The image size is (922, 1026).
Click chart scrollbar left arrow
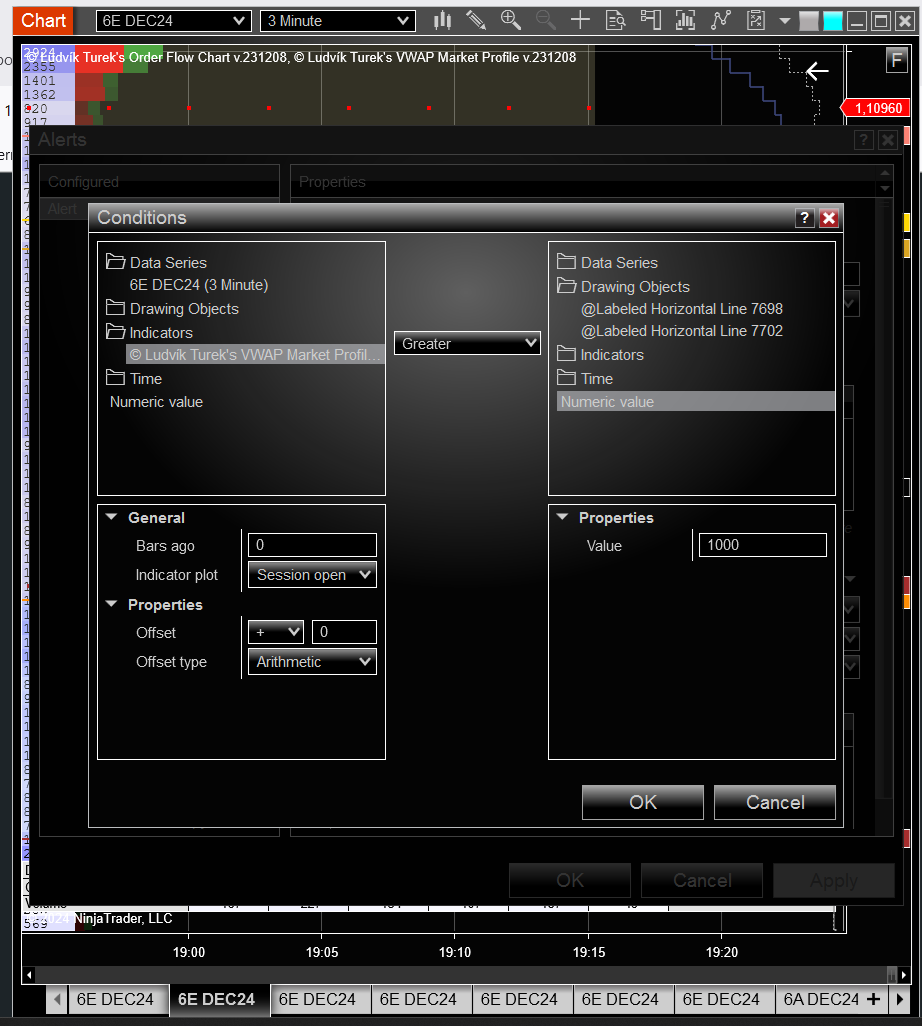(29, 975)
